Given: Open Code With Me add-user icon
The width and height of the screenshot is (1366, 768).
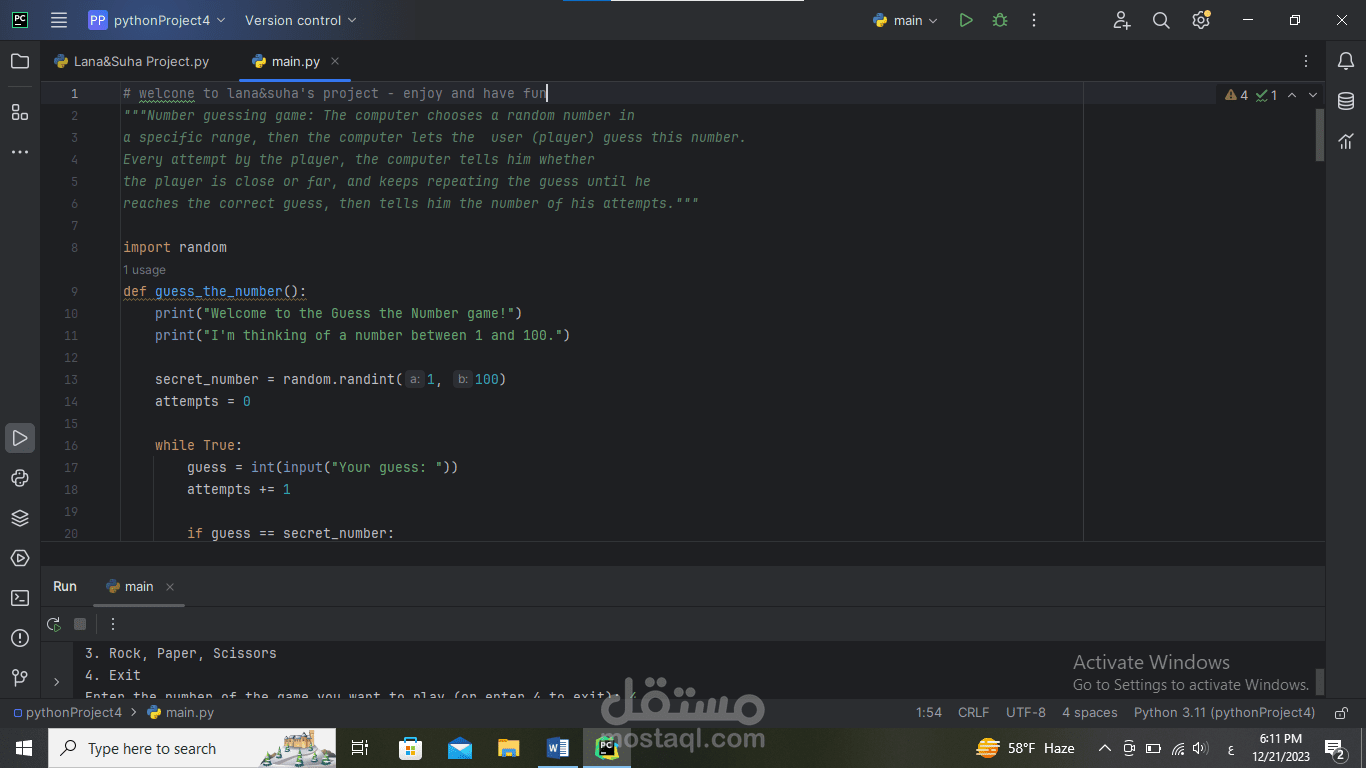Looking at the screenshot, I should pyautogui.click(x=1122, y=20).
